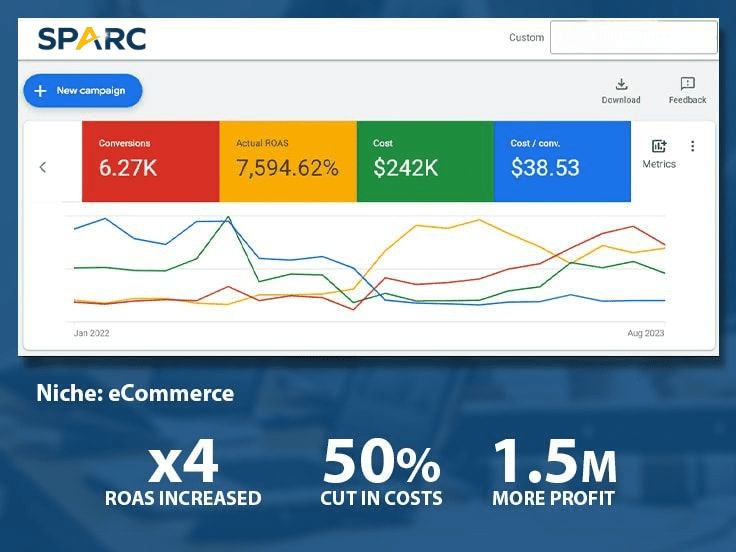Open the three-dot more options menu
Viewport: 736px width, 552px height.
pos(693,146)
